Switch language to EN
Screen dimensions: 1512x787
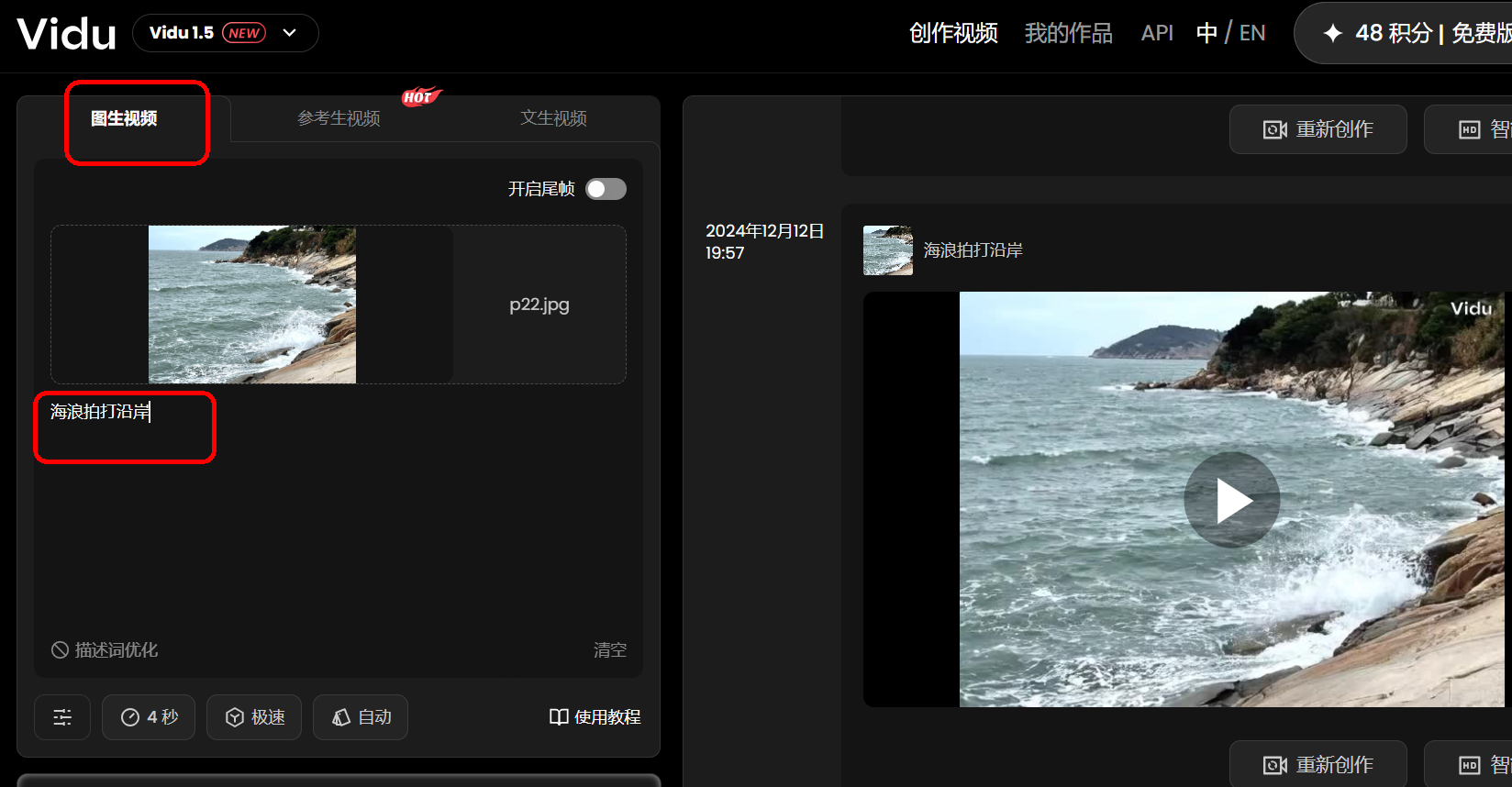click(1252, 33)
